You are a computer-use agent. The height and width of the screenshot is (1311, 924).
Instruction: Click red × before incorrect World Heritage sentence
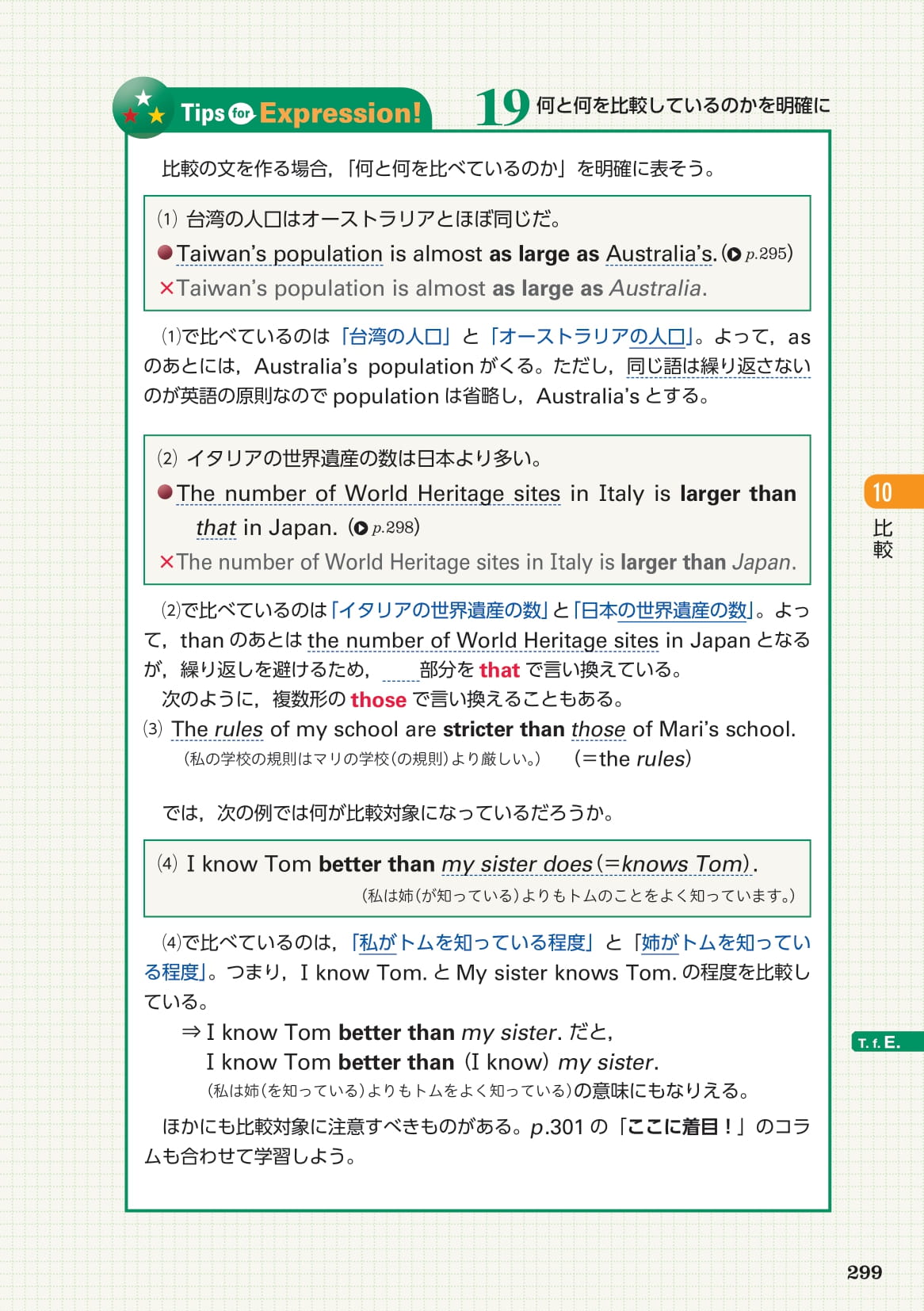pyautogui.click(x=166, y=562)
